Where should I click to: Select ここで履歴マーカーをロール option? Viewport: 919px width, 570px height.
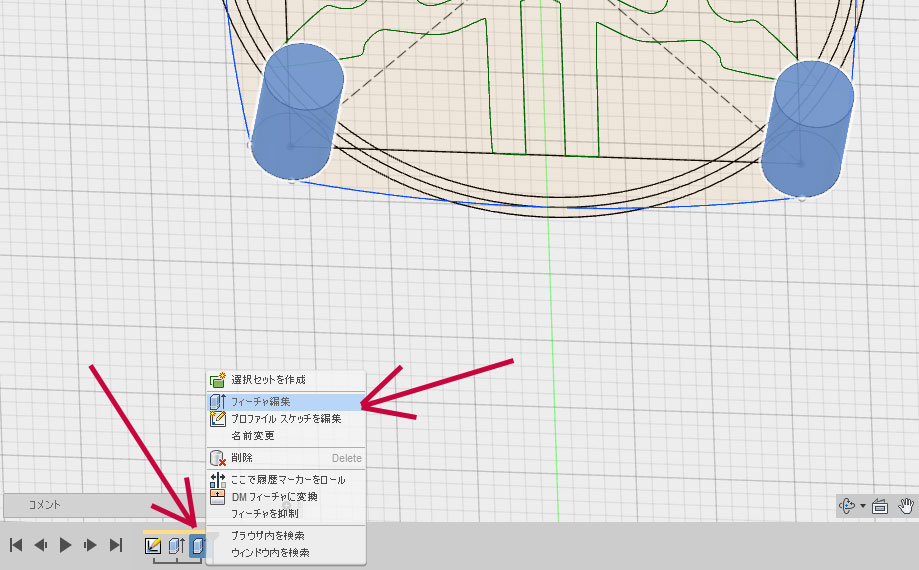click(288, 480)
